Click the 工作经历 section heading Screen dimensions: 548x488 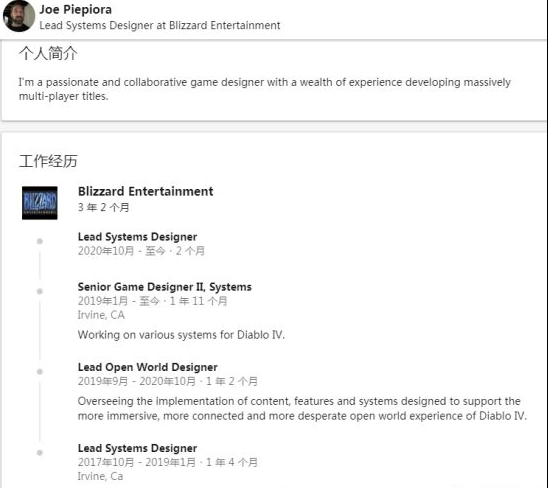pyautogui.click(x=48, y=161)
